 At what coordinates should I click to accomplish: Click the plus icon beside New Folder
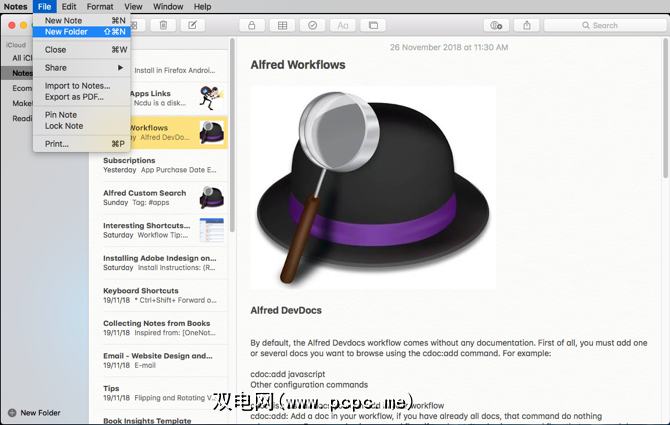point(12,413)
